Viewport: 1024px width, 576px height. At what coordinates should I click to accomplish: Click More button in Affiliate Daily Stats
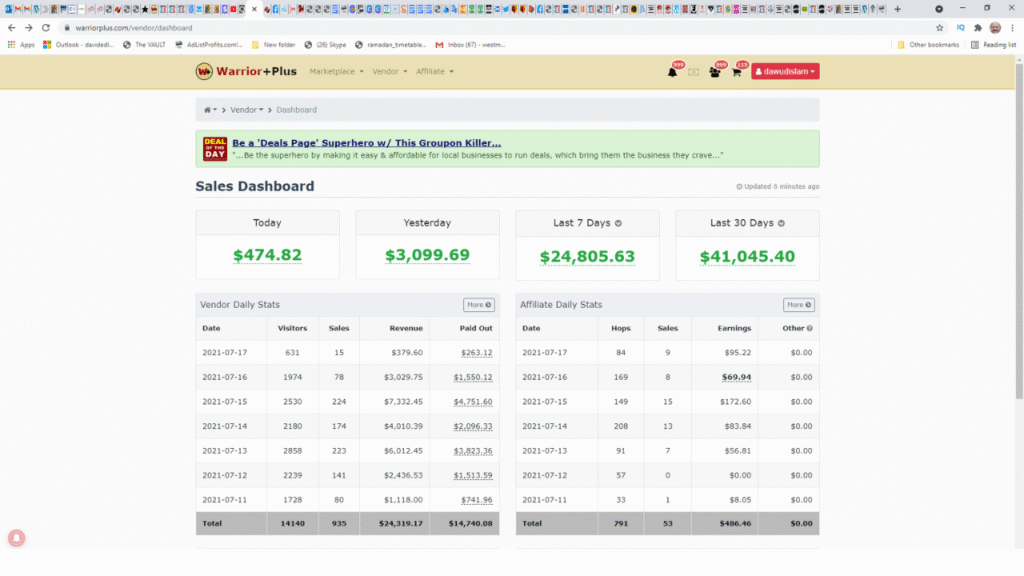point(799,305)
